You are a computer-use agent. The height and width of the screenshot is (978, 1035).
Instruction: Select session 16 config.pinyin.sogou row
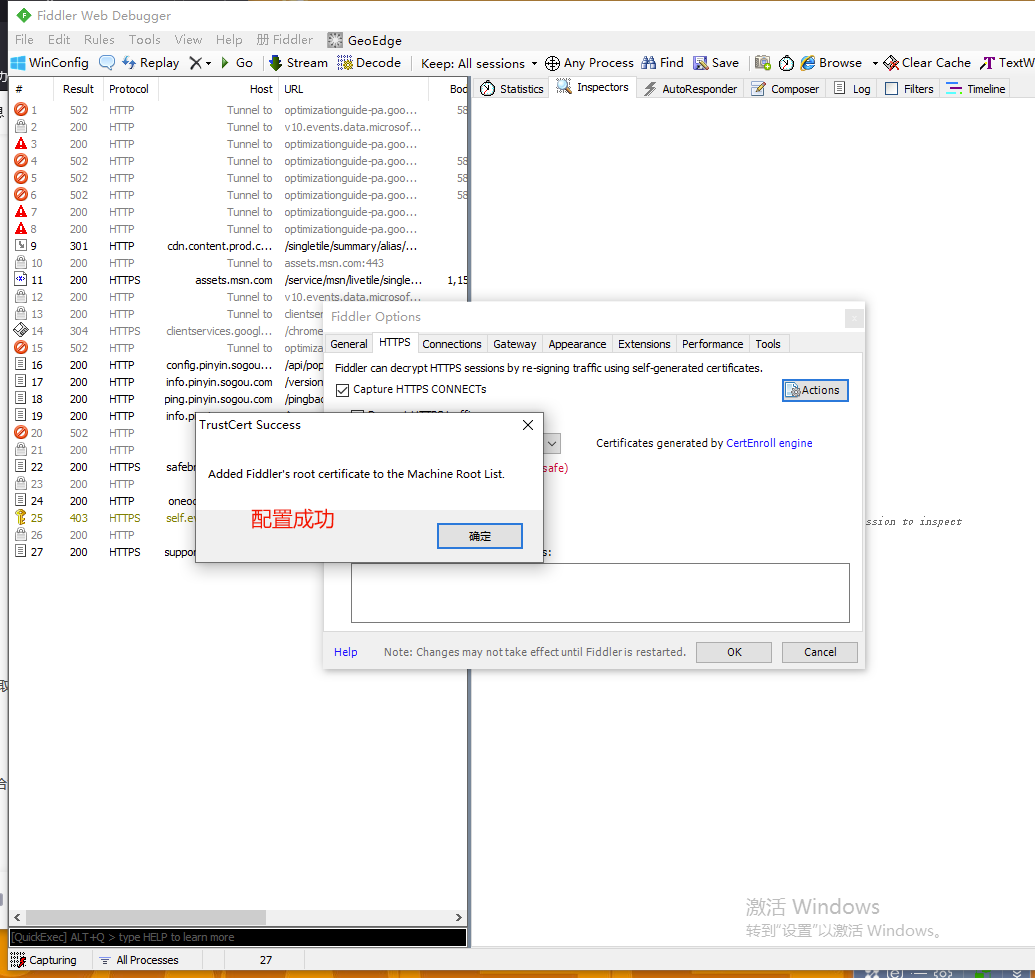point(168,365)
